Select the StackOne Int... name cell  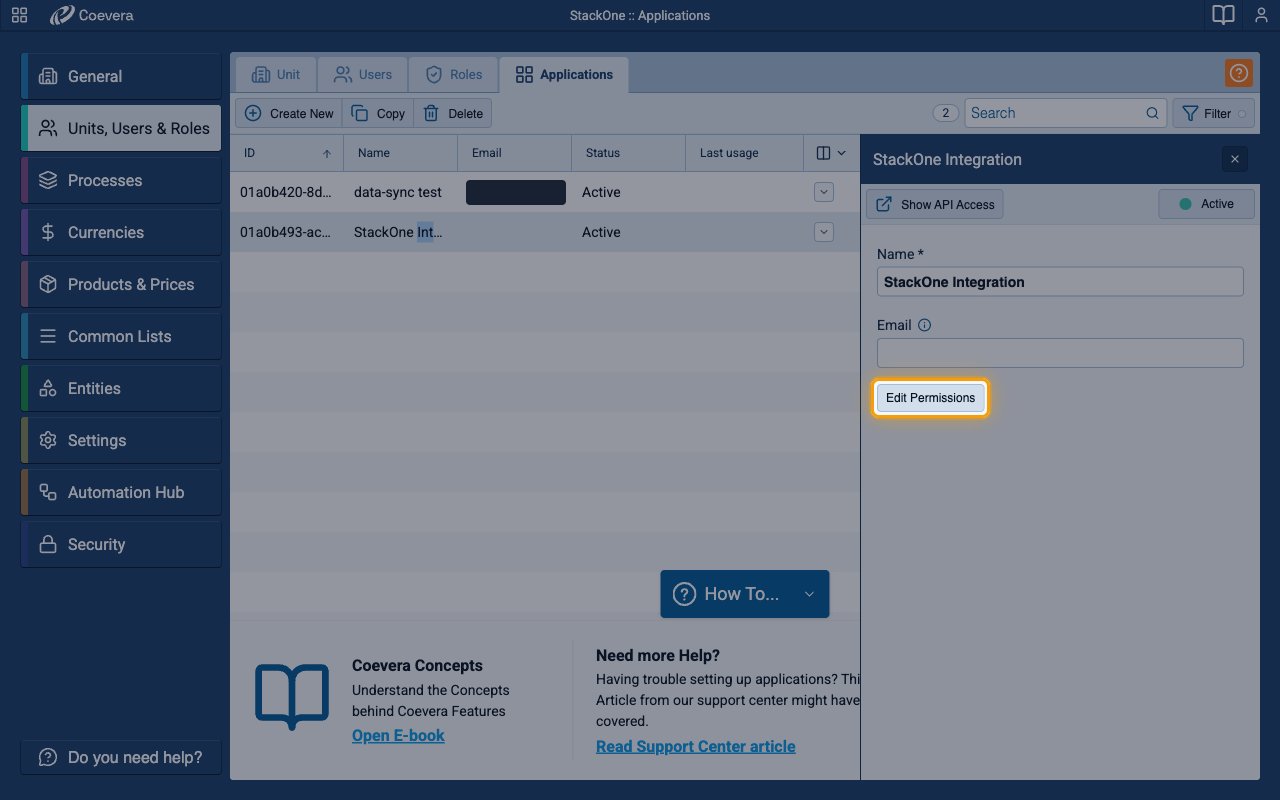(x=400, y=232)
